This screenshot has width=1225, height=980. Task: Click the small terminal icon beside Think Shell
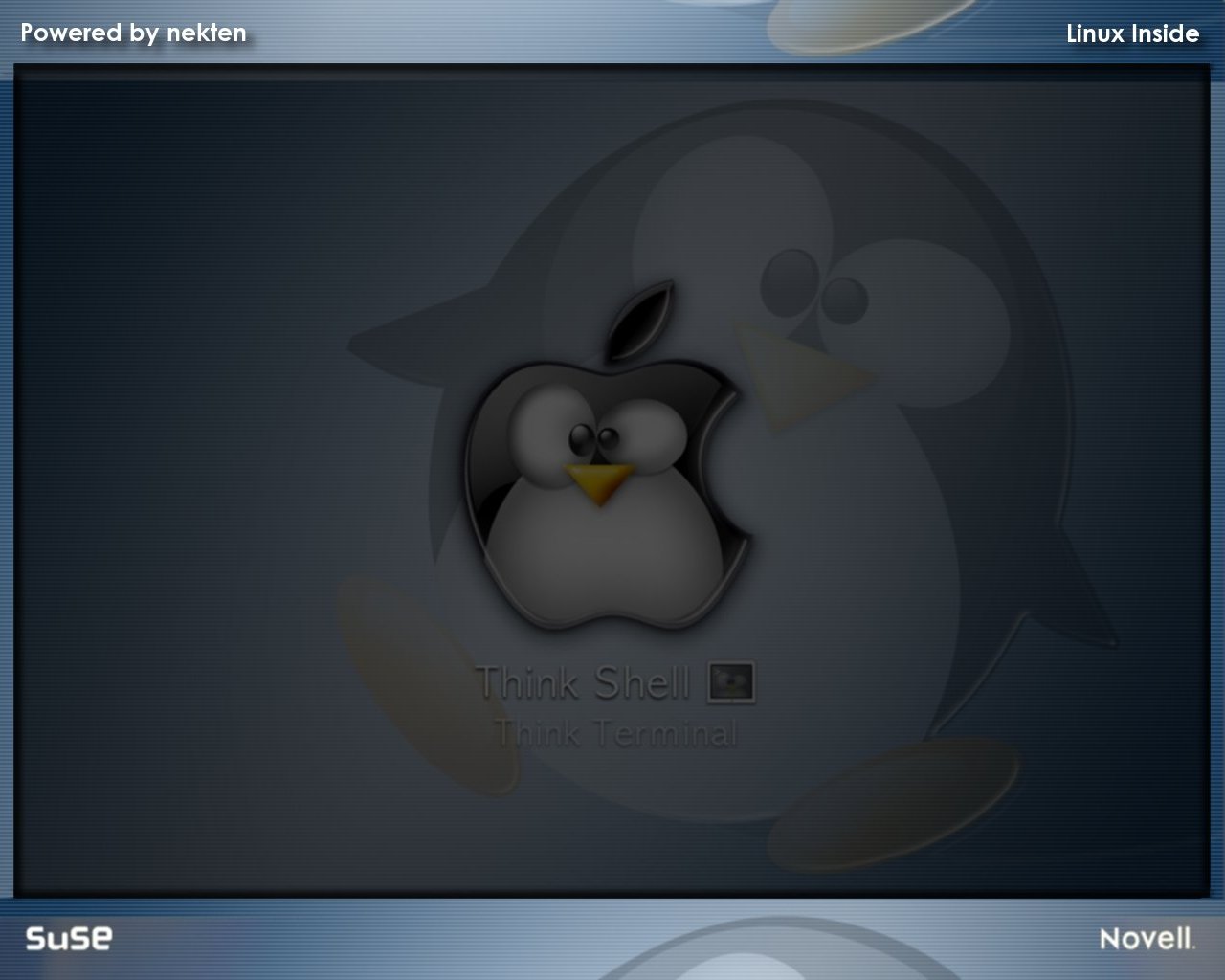731,682
